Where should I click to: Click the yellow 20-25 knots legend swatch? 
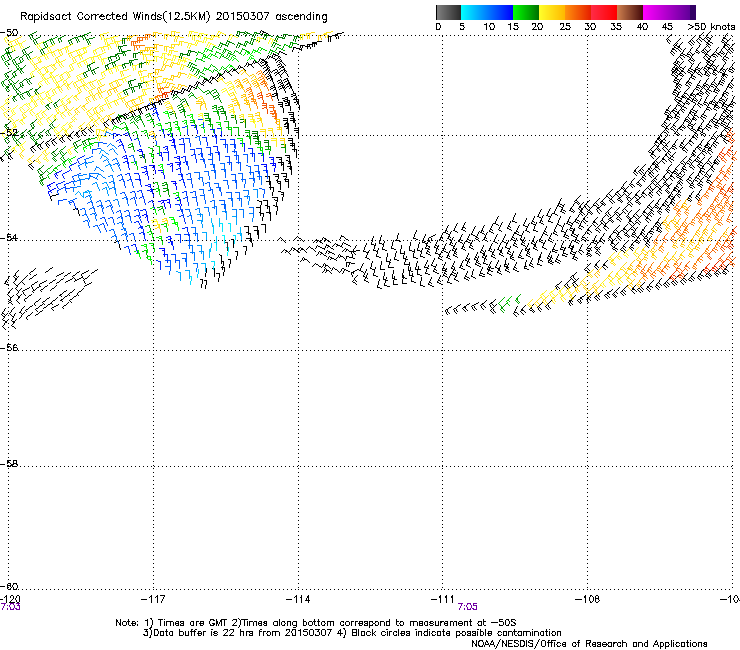pyautogui.click(x=552, y=12)
